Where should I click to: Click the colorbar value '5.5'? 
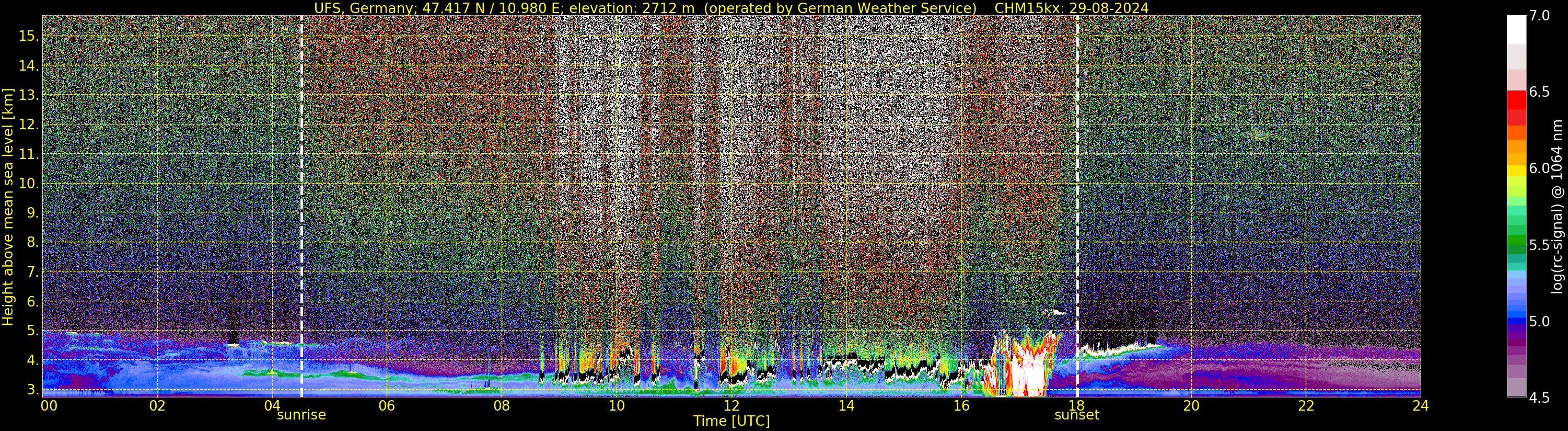point(1539,245)
